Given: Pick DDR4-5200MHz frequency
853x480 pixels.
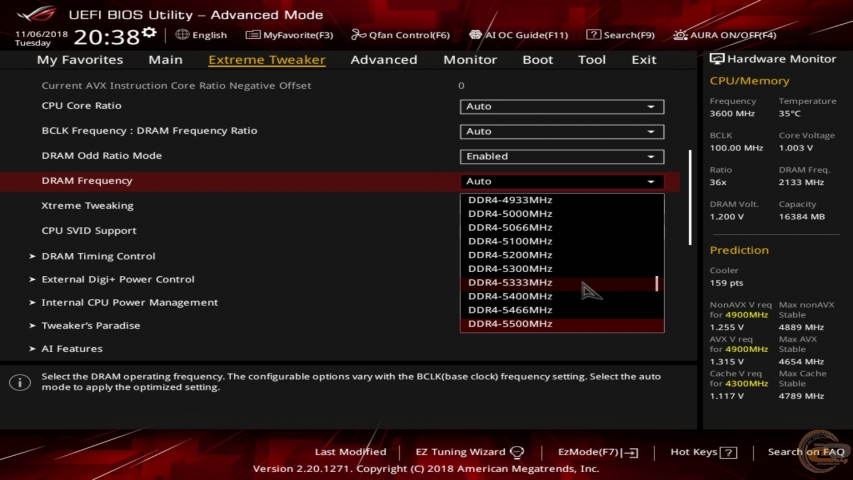Looking at the screenshot, I should pos(561,255).
